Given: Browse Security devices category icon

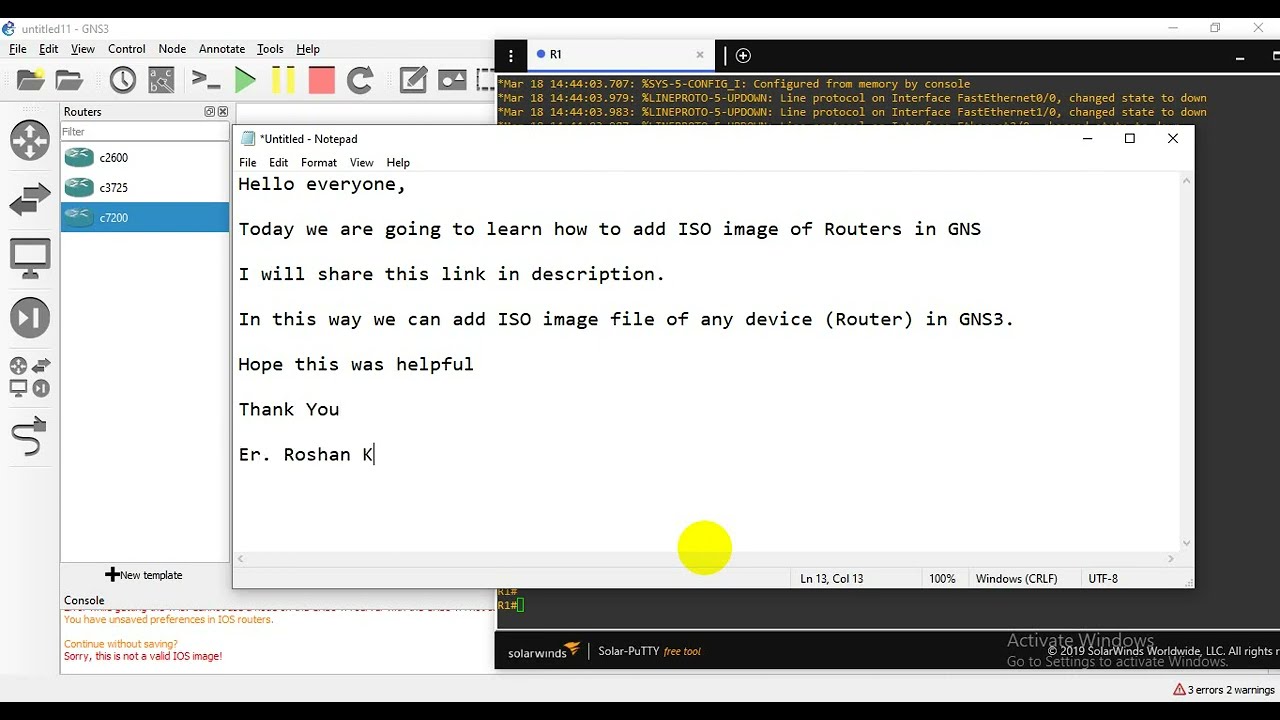Looking at the screenshot, I should [x=30, y=318].
